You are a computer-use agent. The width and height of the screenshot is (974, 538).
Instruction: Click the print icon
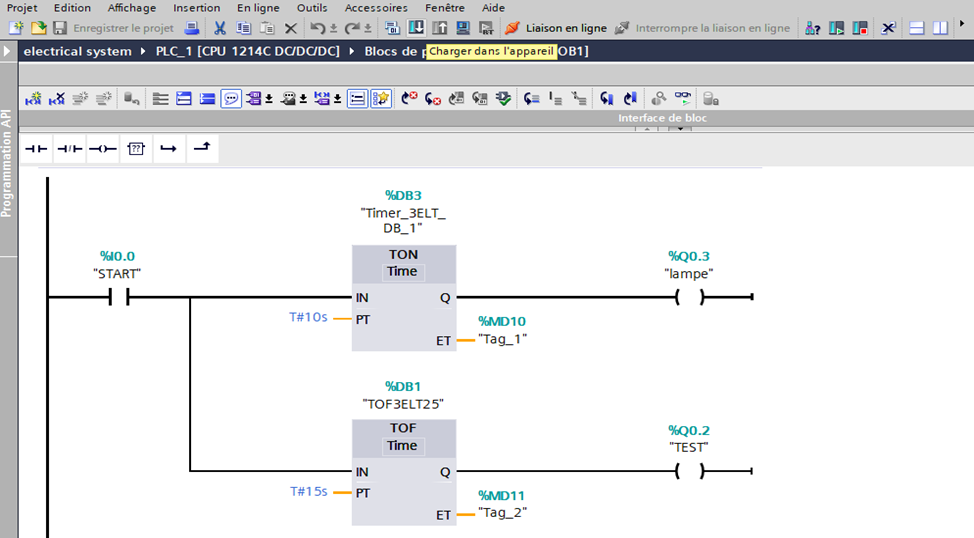pyautogui.click(x=191, y=28)
